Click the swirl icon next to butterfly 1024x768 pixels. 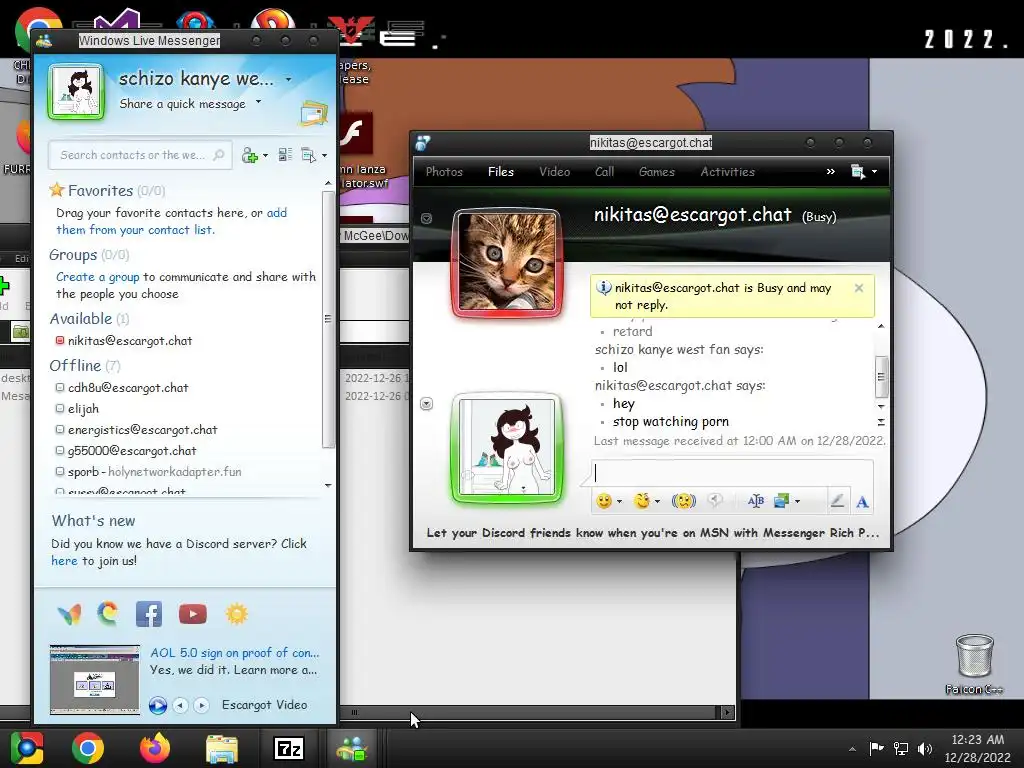pos(108,614)
